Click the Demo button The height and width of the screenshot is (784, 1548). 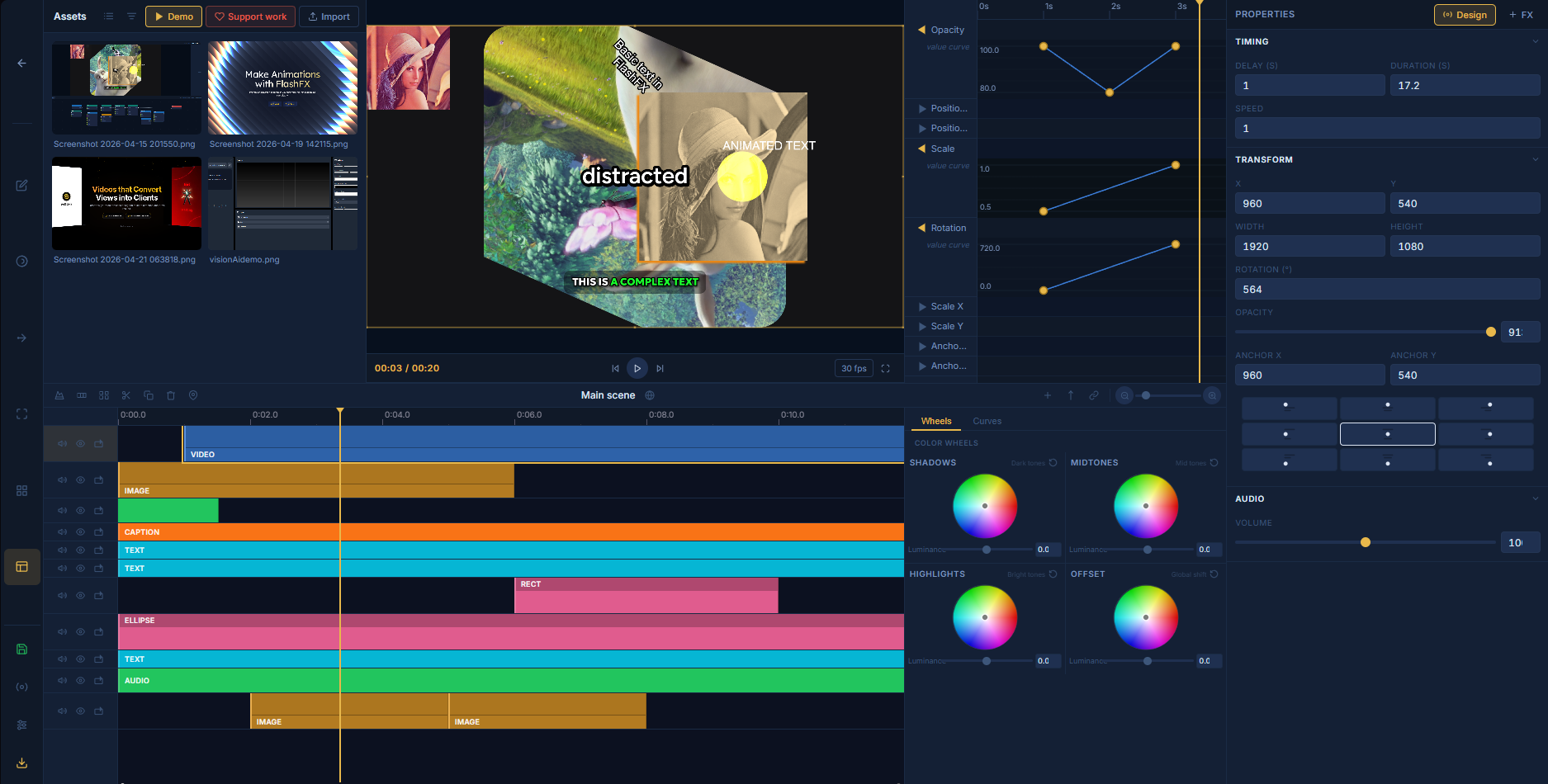tap(173, 16)
